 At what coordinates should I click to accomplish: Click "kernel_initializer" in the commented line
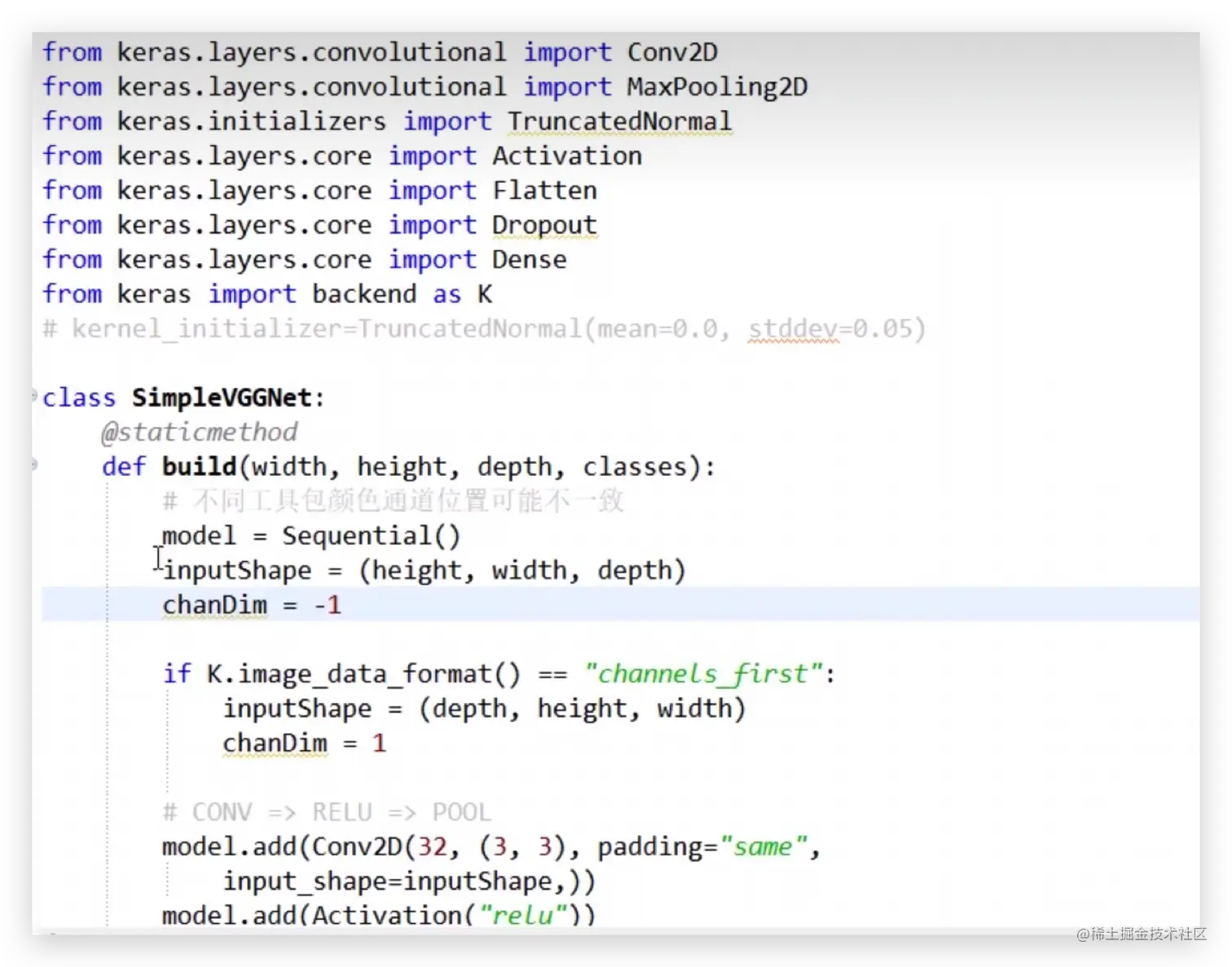click(x=207, y=329)
